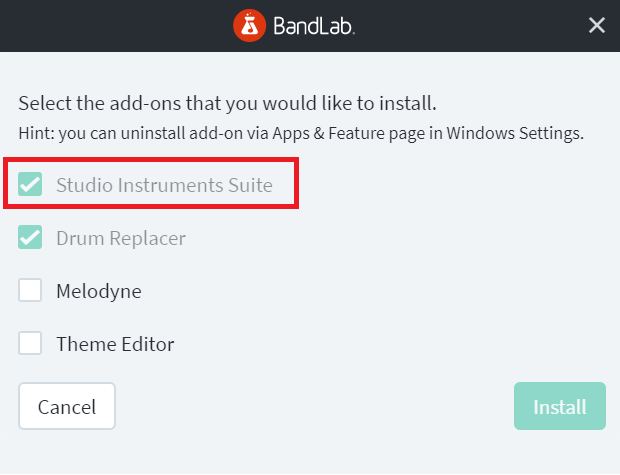
Task: Enable the Melodyne checkbox
Action: [30, 290]
